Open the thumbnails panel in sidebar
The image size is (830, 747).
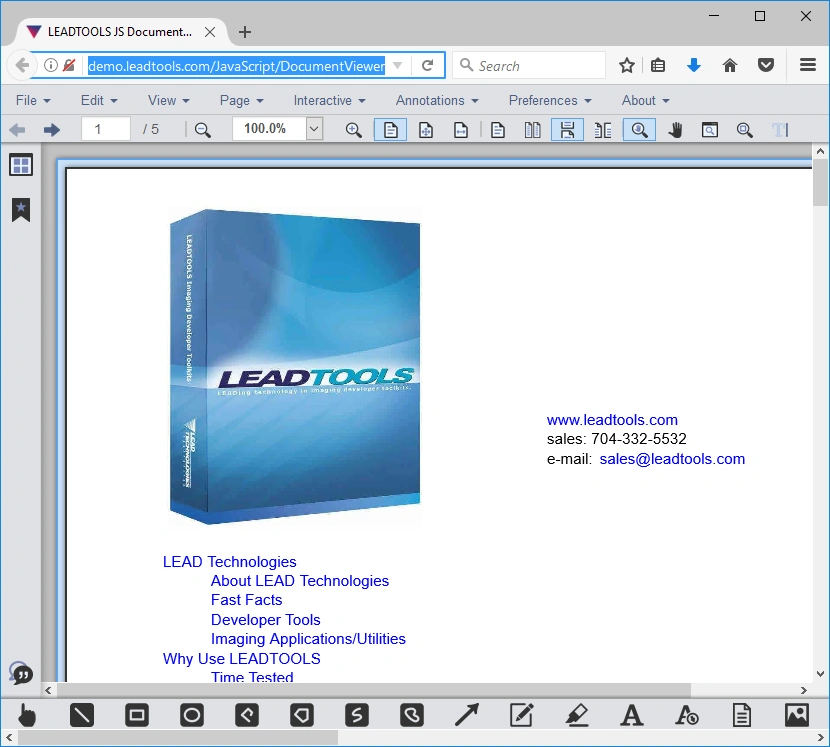click(x=21, y=165)
